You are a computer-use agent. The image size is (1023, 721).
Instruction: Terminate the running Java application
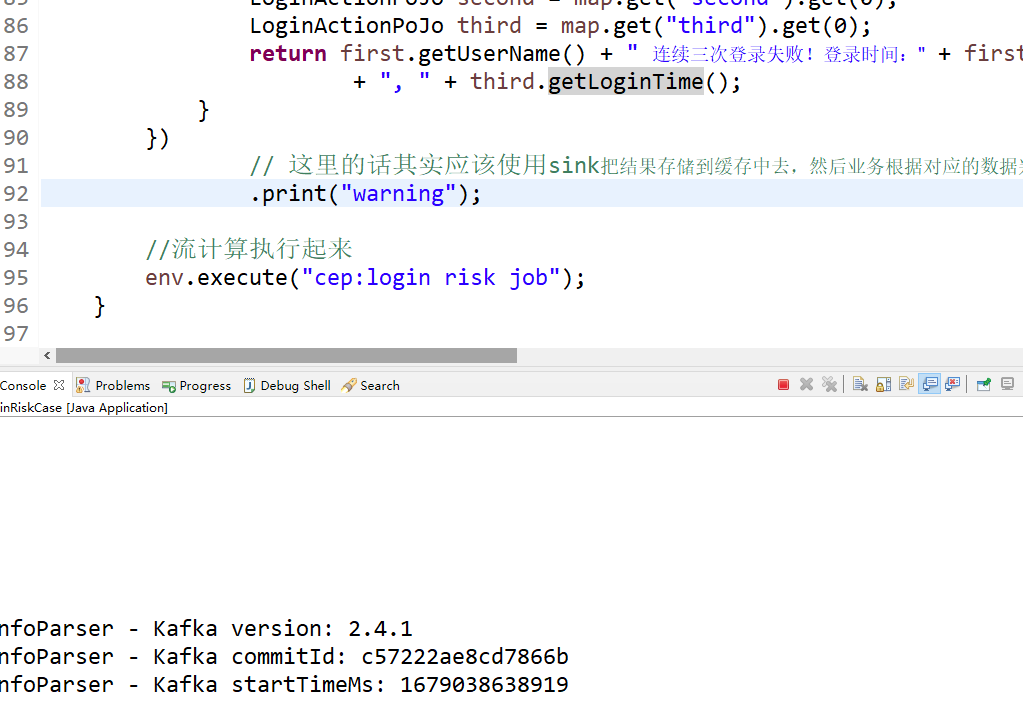coord(784,384)
